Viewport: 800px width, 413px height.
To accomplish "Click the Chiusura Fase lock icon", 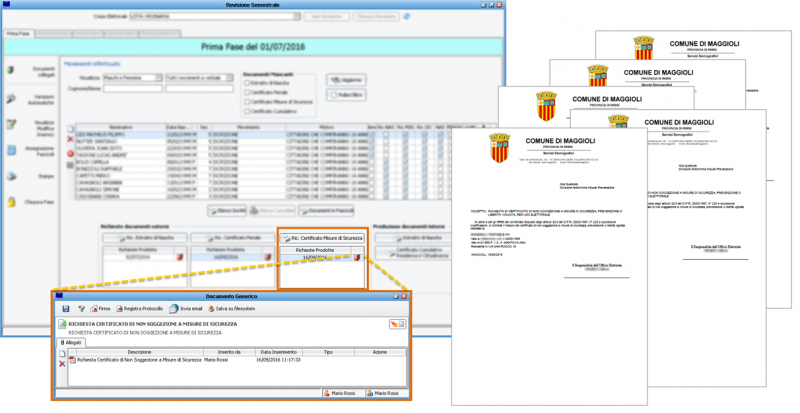I will [12, 202].
